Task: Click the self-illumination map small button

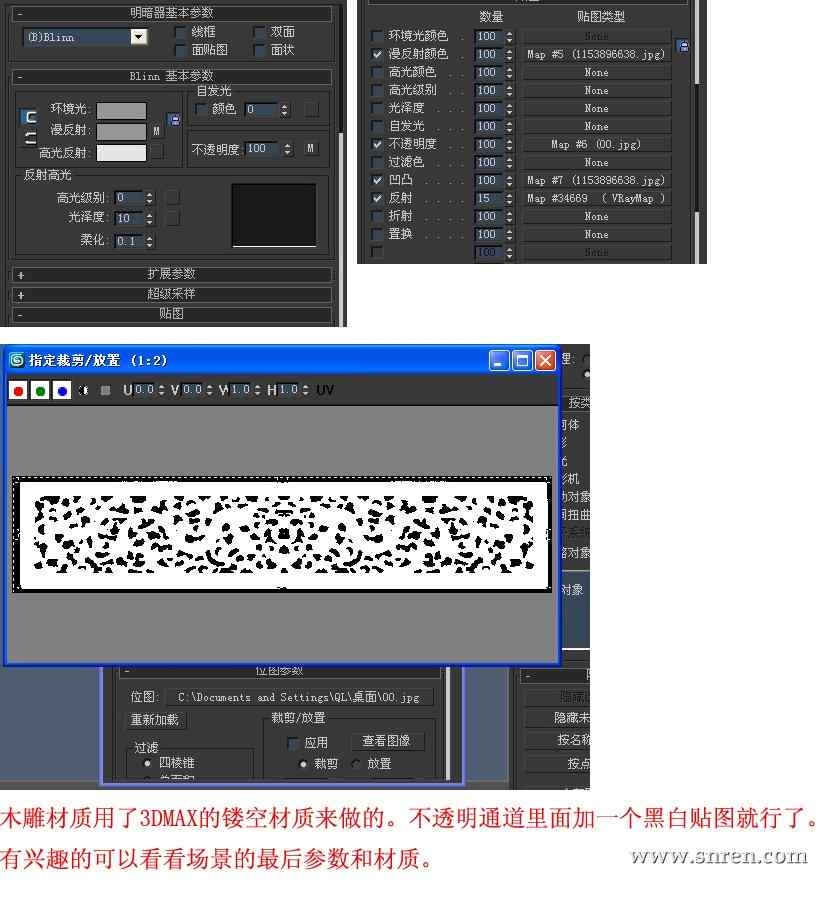Action: pyautogui.click(x=312, y=109)
